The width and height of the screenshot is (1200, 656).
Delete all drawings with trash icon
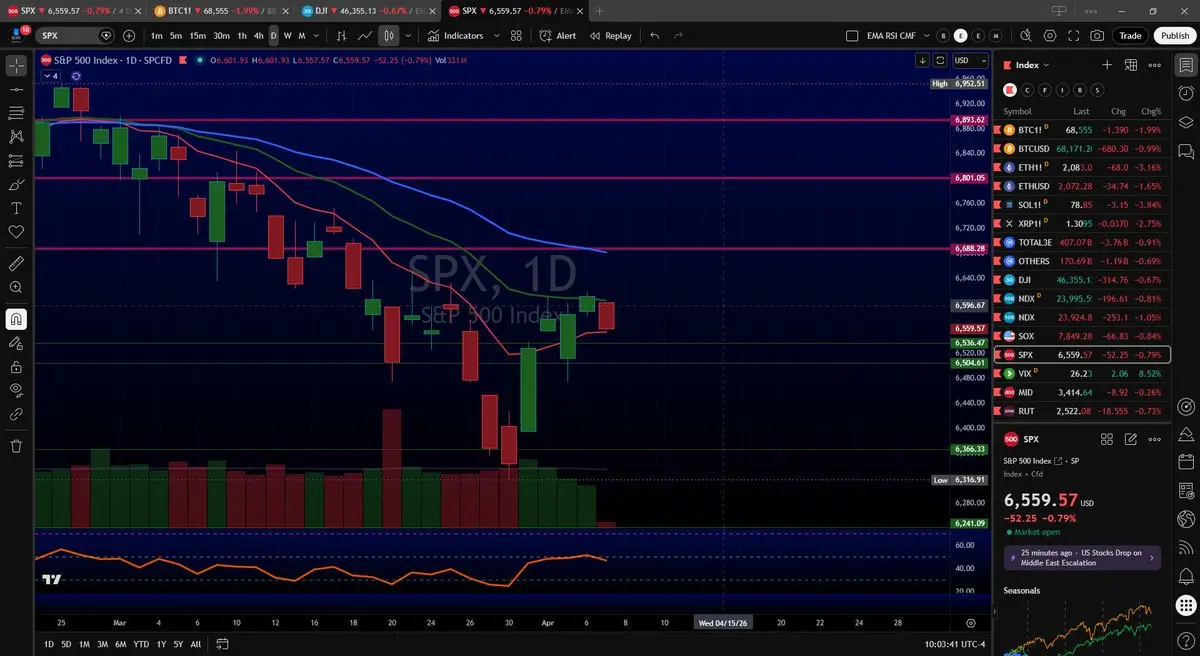(x=16, y=446)
